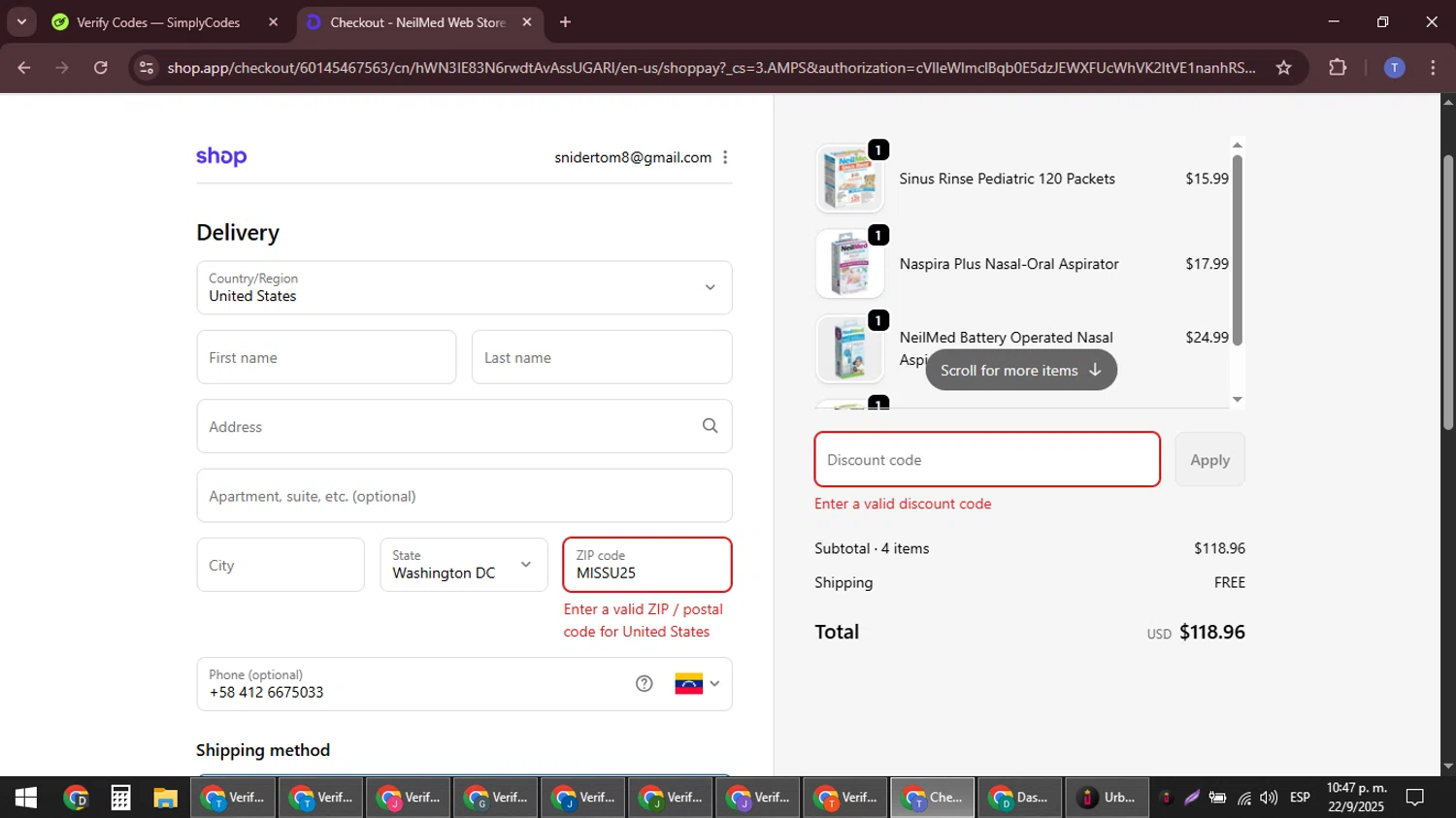Click the Scroll for more items button
1456x818 pixels.
click(1021, 371)
